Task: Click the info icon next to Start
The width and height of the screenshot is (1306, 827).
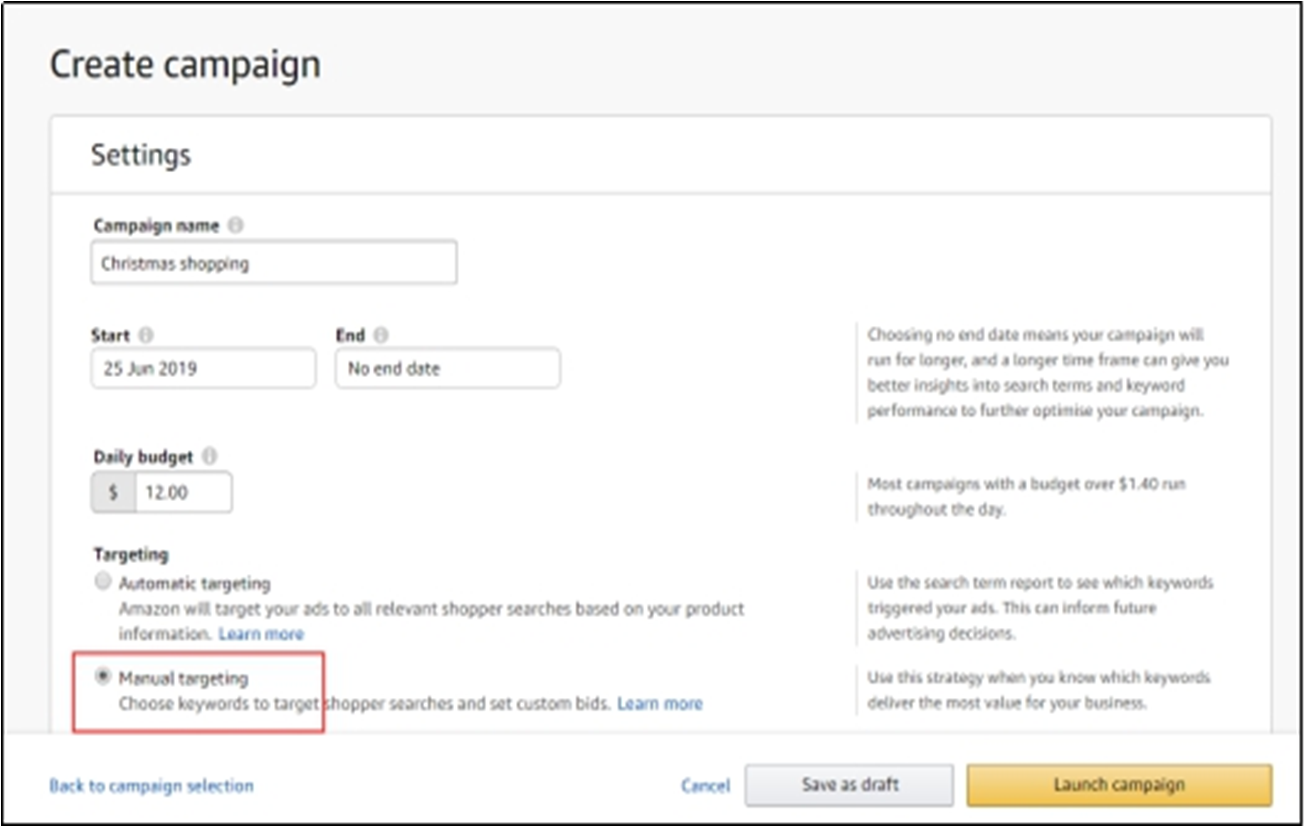Action: 147,336
